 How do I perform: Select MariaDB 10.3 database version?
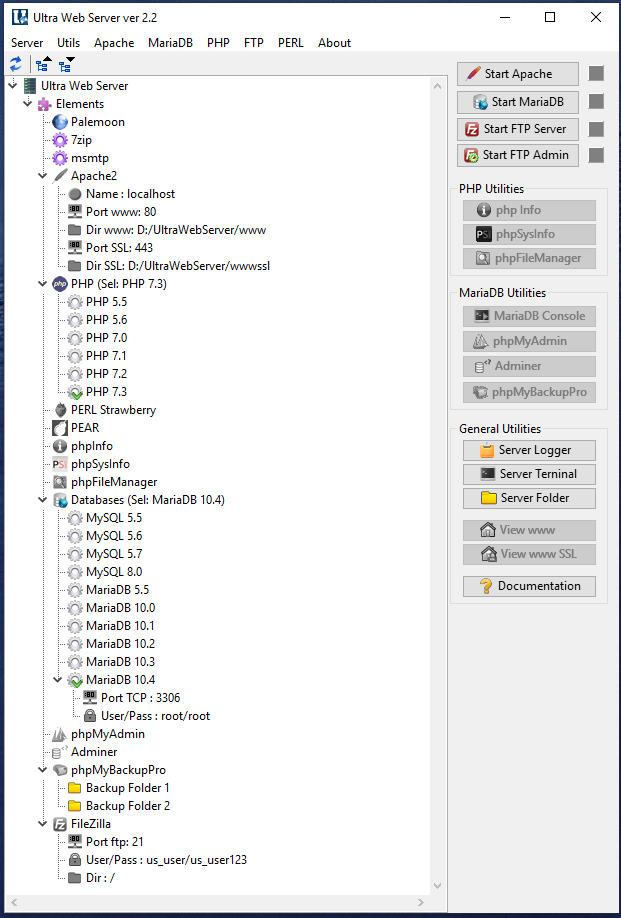pyautogui.click(x=120, y=662)
